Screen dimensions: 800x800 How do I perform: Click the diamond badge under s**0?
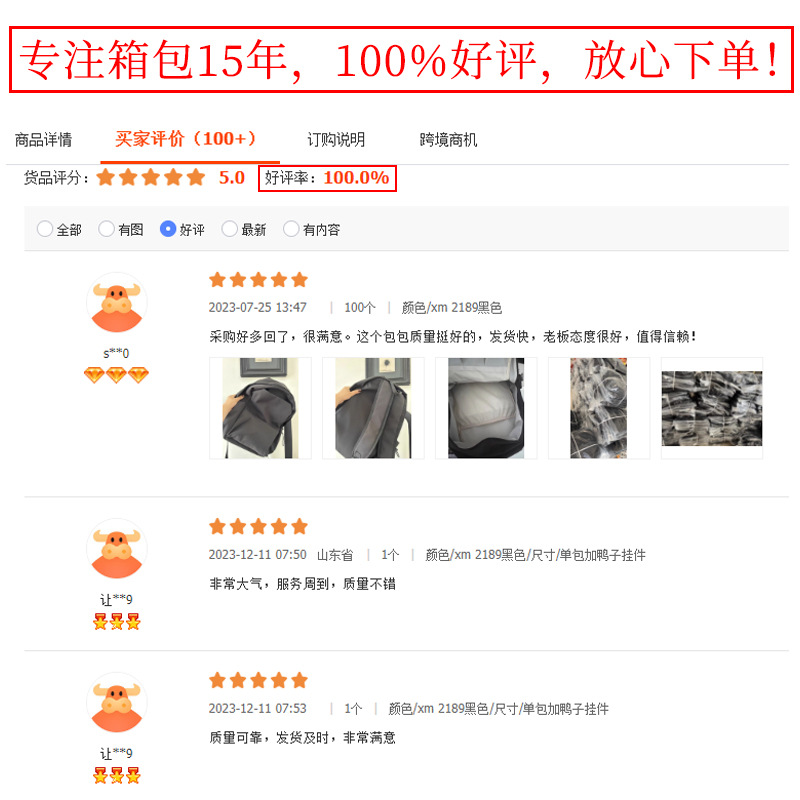(116, 375)
